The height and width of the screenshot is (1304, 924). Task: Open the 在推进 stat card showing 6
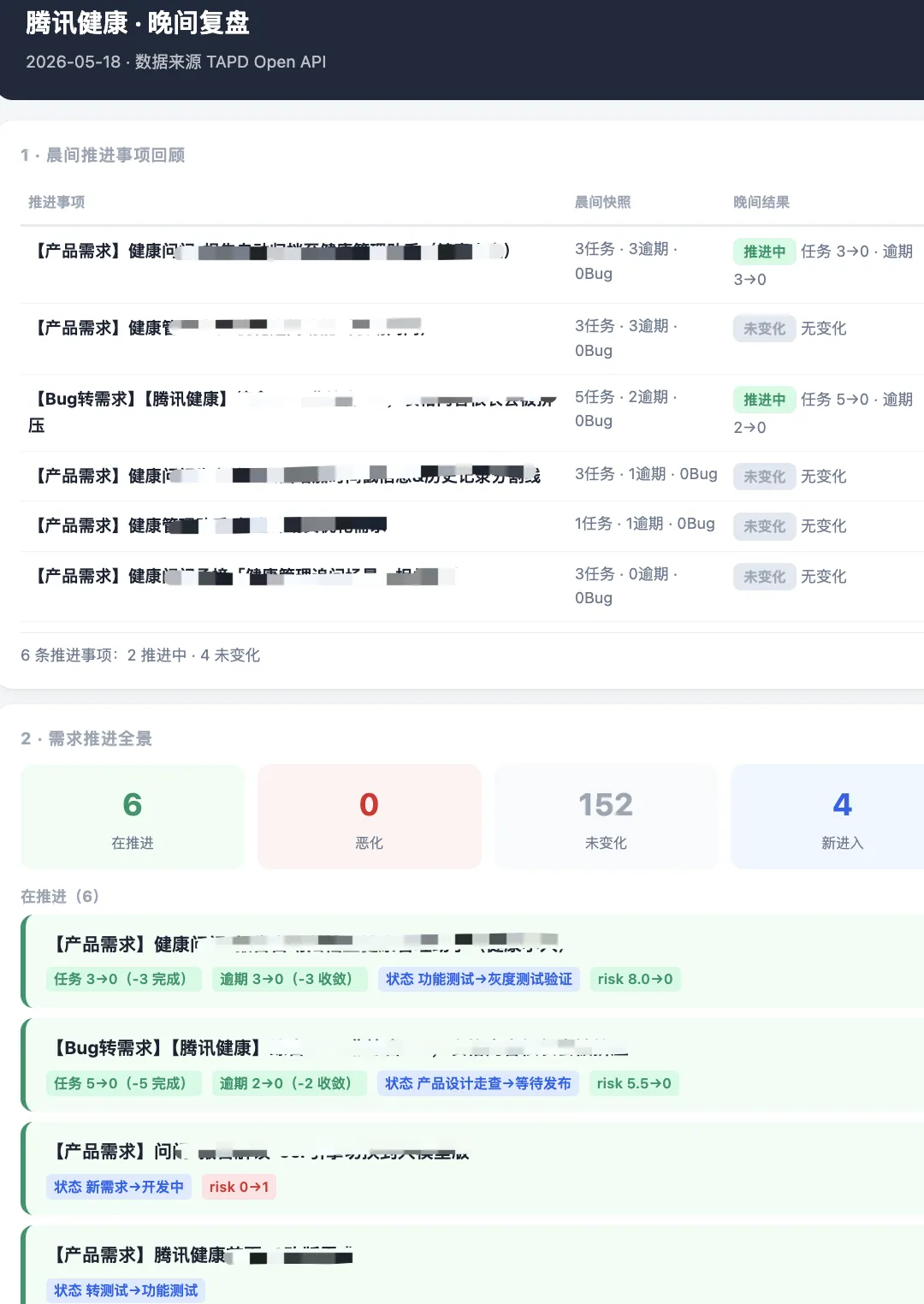tap(133, 817)
